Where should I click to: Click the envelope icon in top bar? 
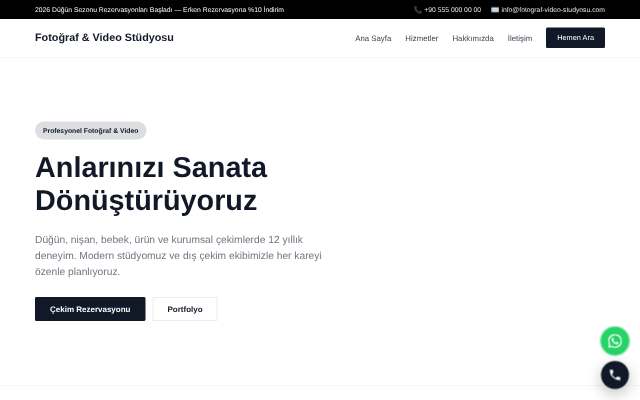coord(495,10)
